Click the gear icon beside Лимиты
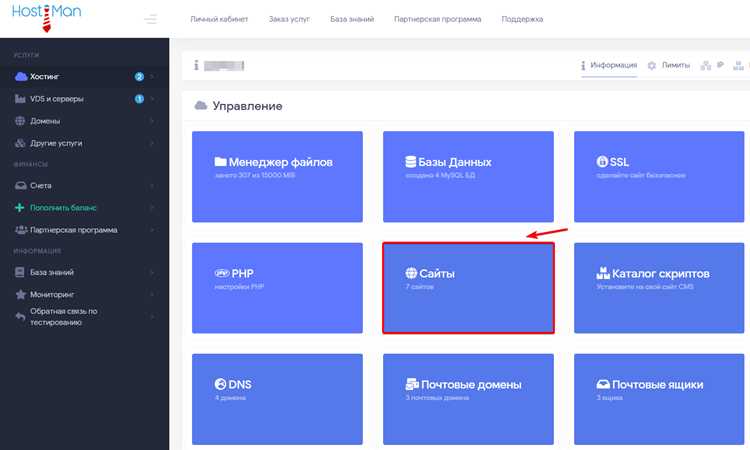The height and width of the screenshot is (450, 750). pyautogui.click(x=651, y=66)
